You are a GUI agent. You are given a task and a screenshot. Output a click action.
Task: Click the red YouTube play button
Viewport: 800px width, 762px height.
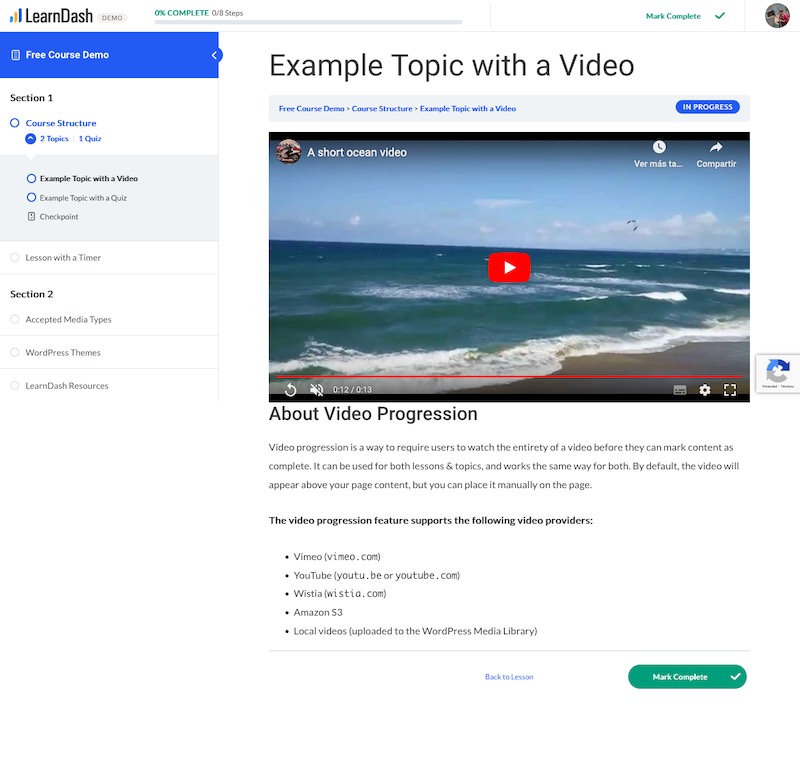tap(509, 267)
